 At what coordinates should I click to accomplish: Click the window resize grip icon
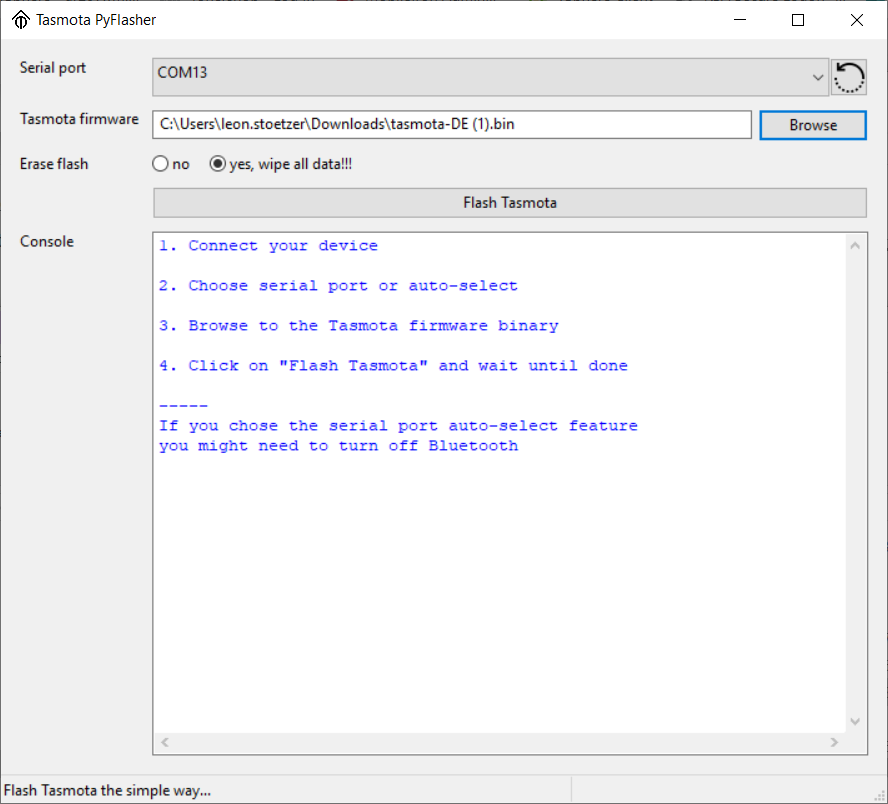coord(880,796)
